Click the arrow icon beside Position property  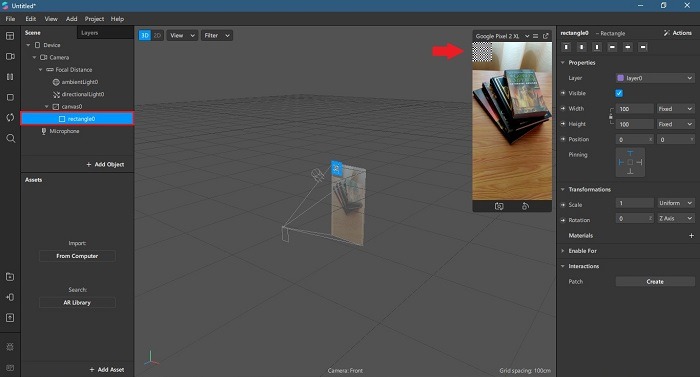(563, 139)
